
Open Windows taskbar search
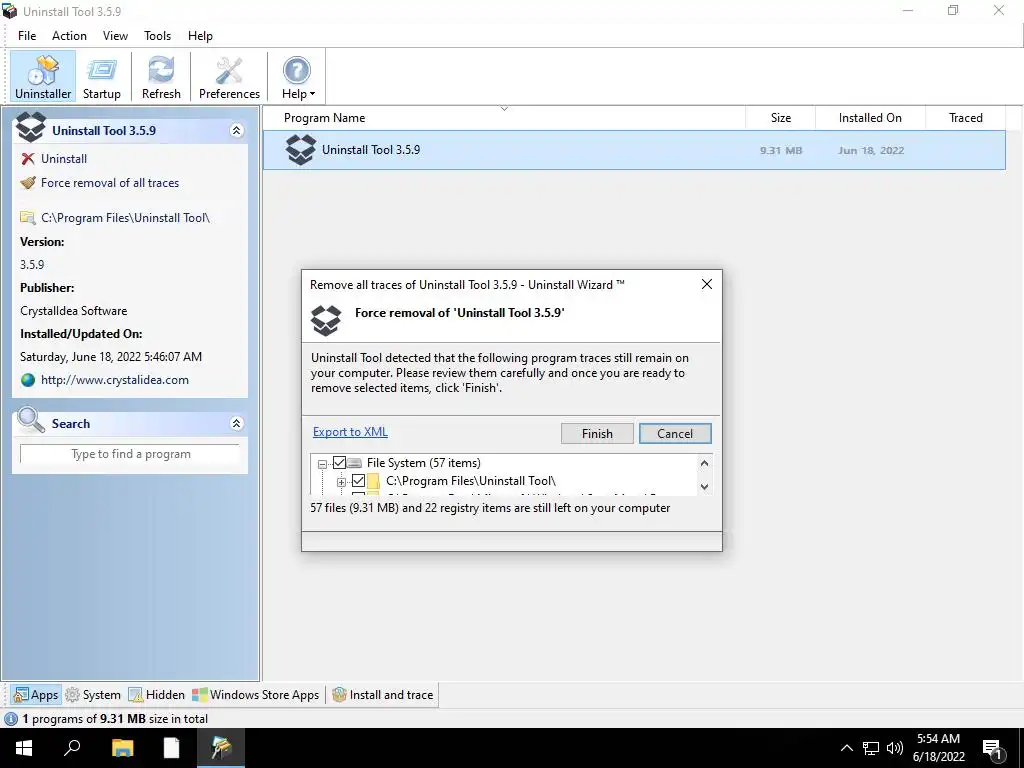click(72, 748)
